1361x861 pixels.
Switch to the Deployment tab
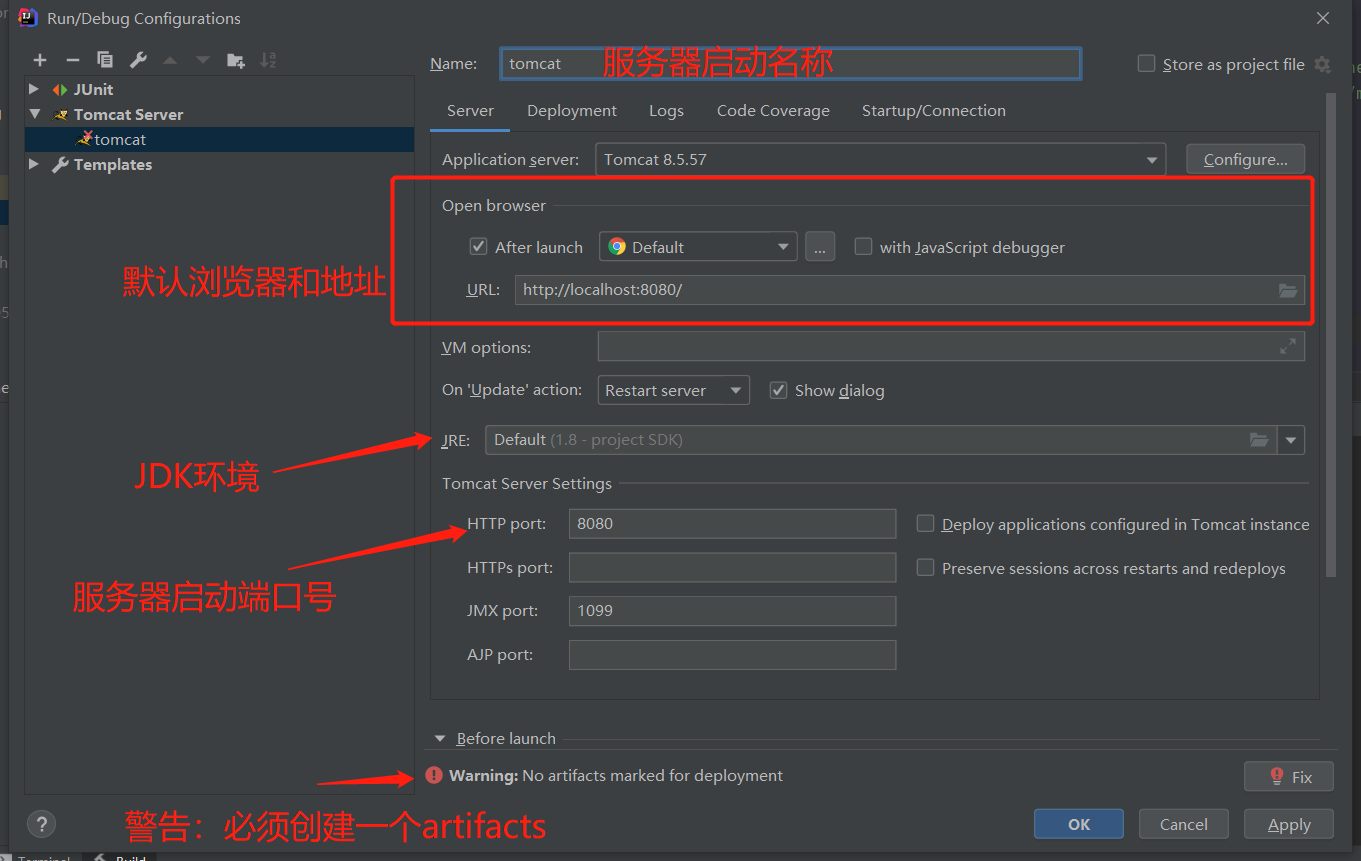[x=572, y=111]
